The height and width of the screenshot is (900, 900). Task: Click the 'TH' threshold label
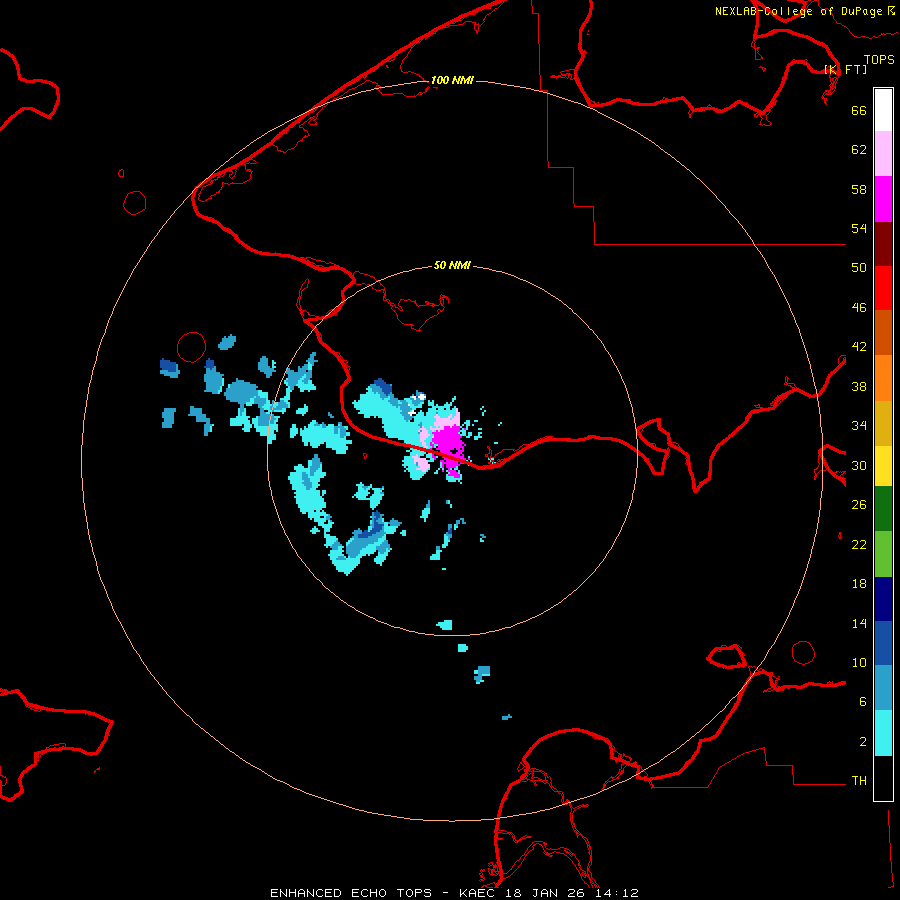(x=859, y=781)
